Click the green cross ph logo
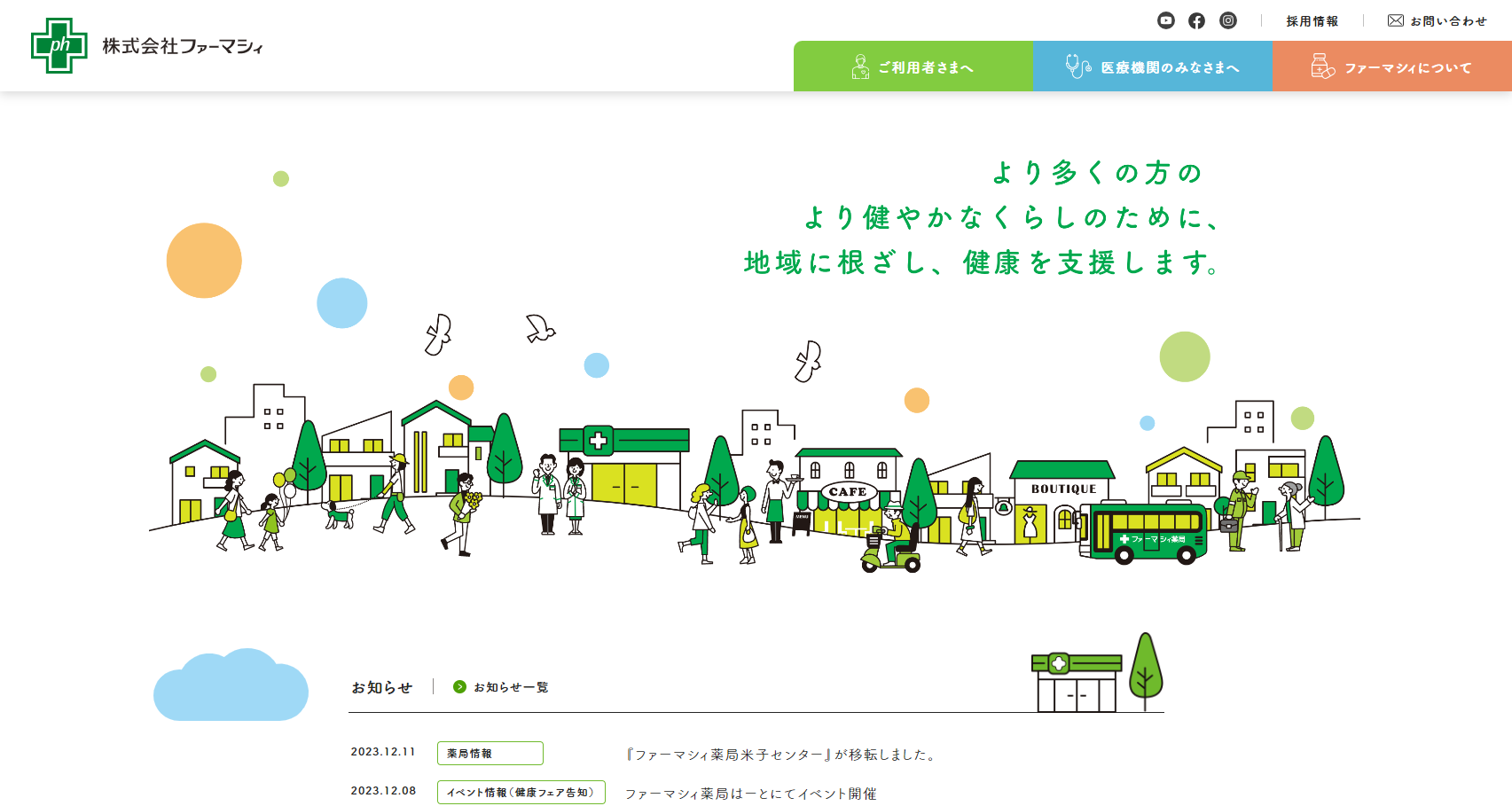 59,46
